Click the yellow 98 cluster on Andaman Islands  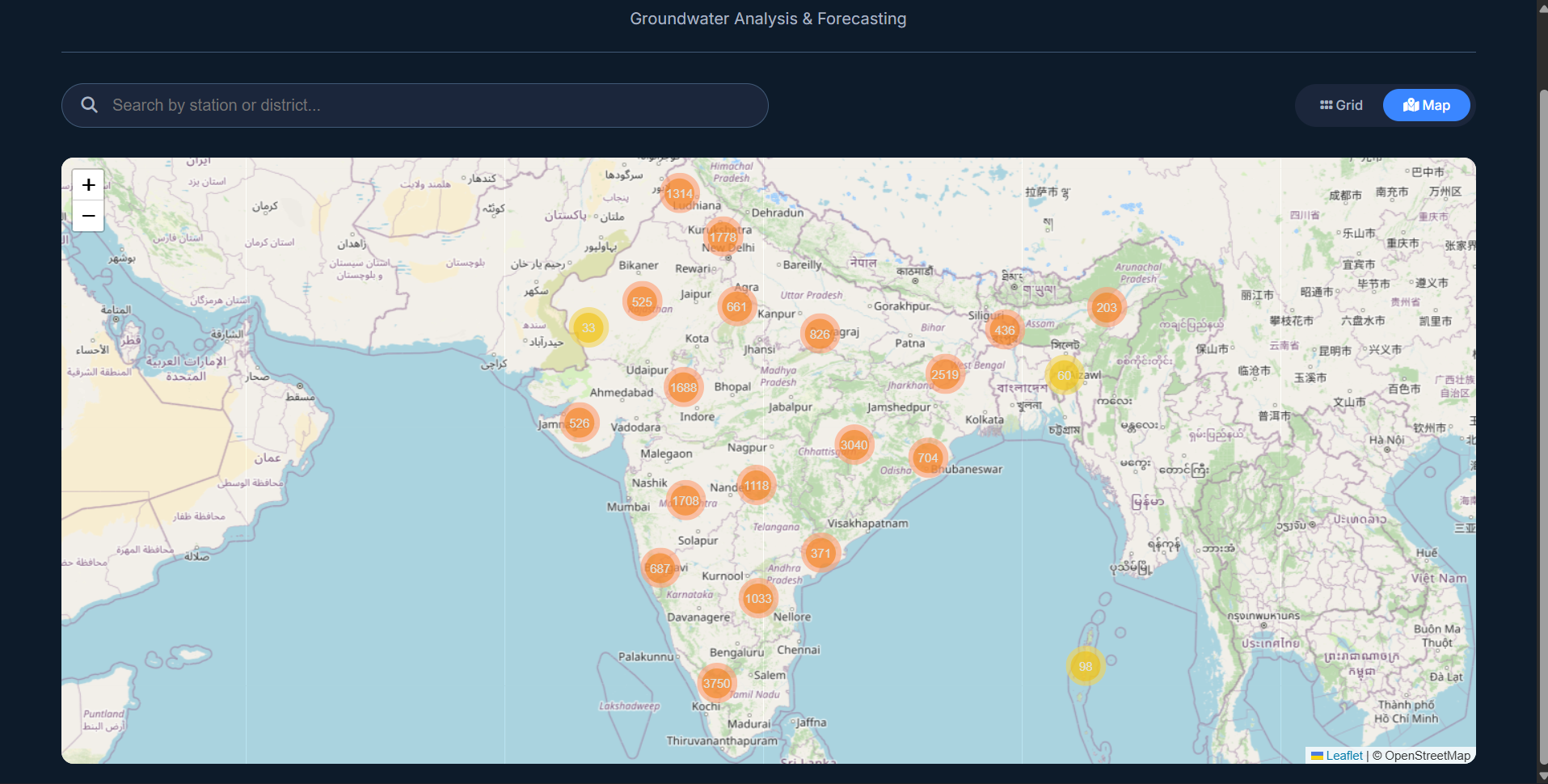click(x=1086, y=666)
